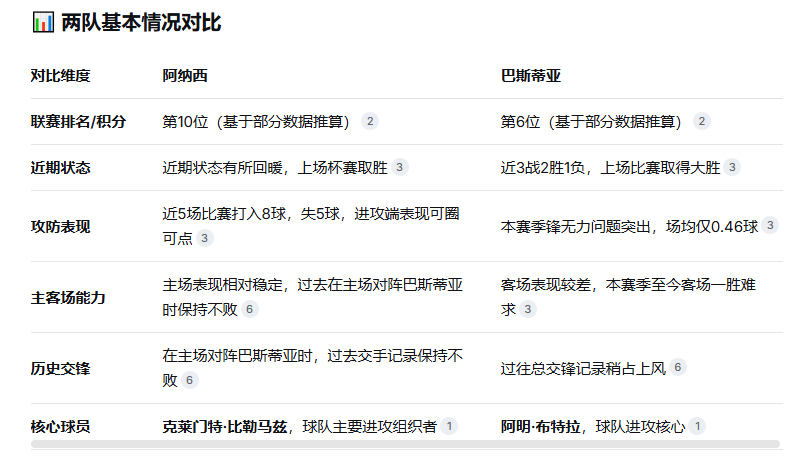The height and width of the screenshot is (464, 800).
Task: Open citation 3 after 上场比赛取得大胜
Action: (733, 167)
